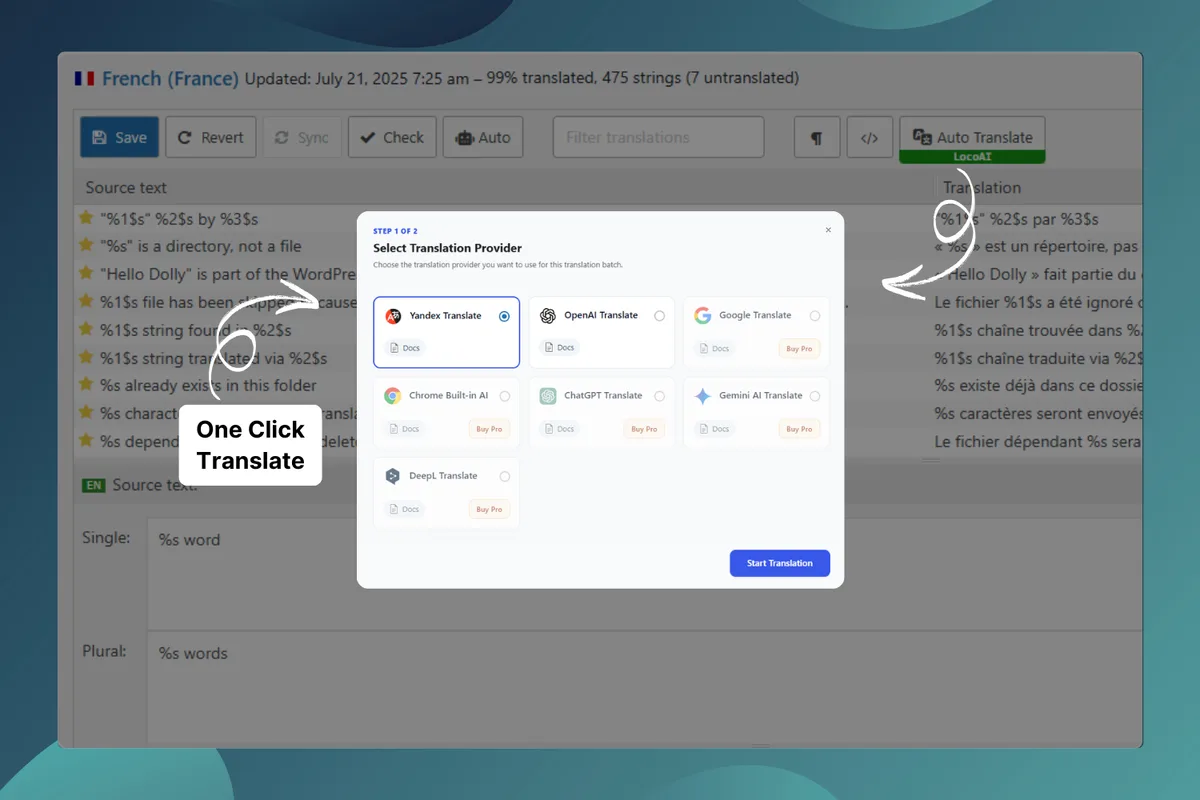The height and width of the screenshot is (800, 1200).
Task: Click star icon on "Hello Dolly" row
Action: click(87, 273)
